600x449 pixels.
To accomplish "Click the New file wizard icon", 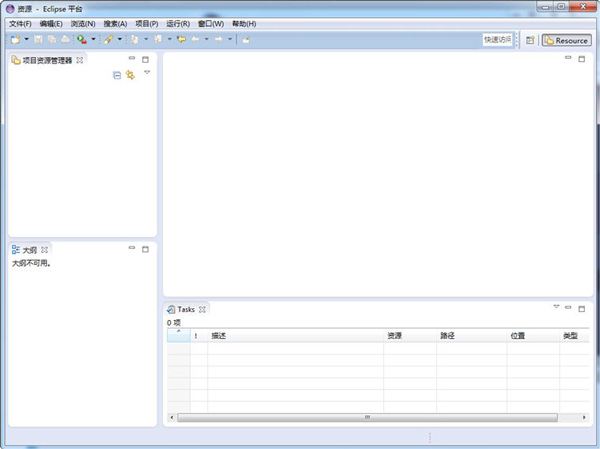I will click(14, 40).
